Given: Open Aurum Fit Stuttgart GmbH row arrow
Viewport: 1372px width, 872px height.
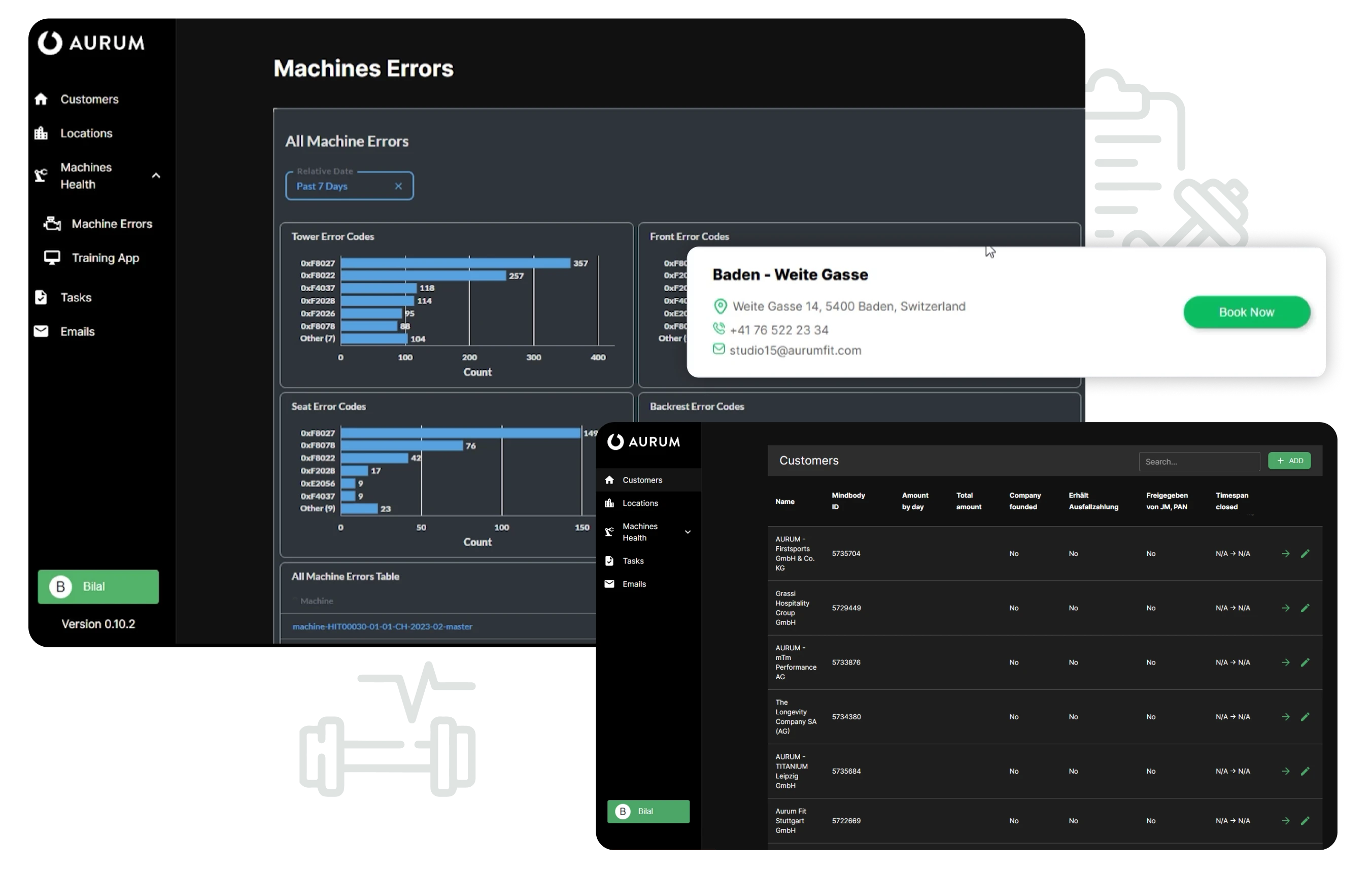Looking at the screenshot, I should (1286, 821).
